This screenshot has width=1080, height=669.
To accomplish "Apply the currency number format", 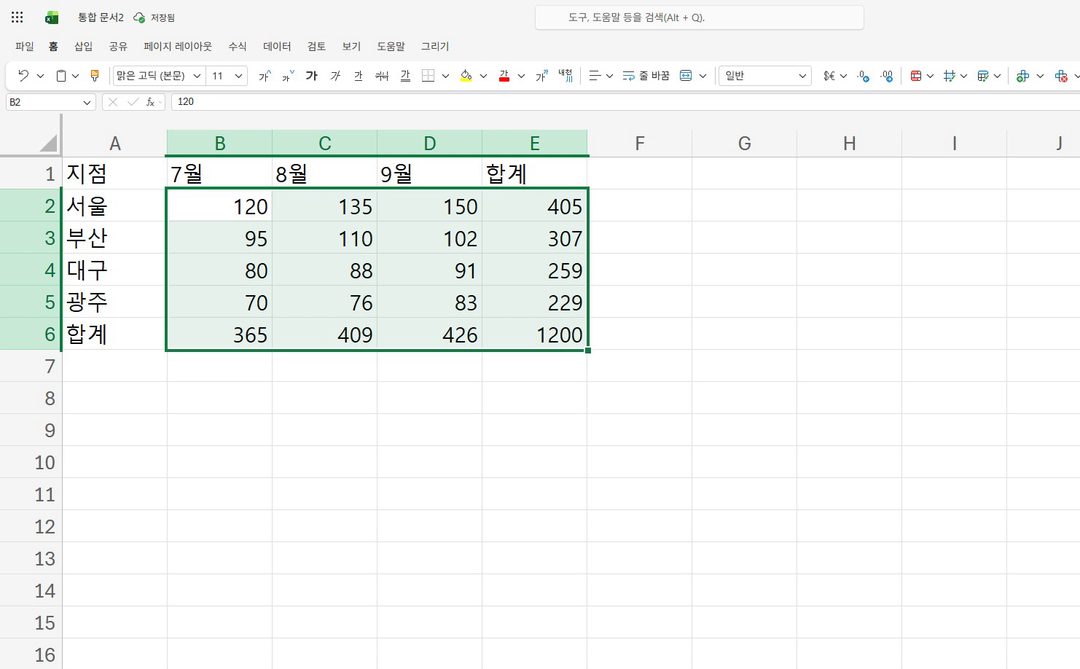I will 829,76.
